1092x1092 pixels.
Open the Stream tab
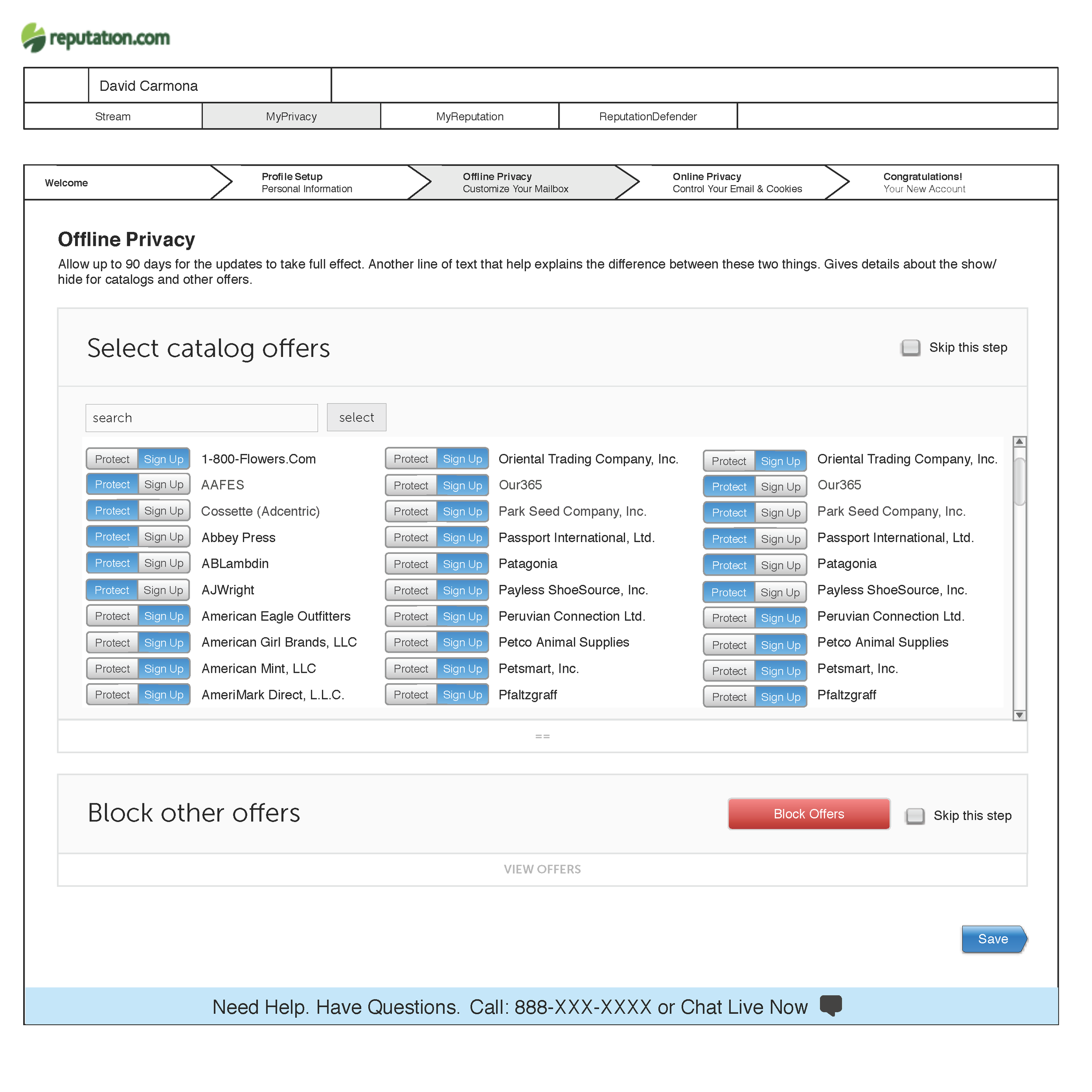coord(114,117)
